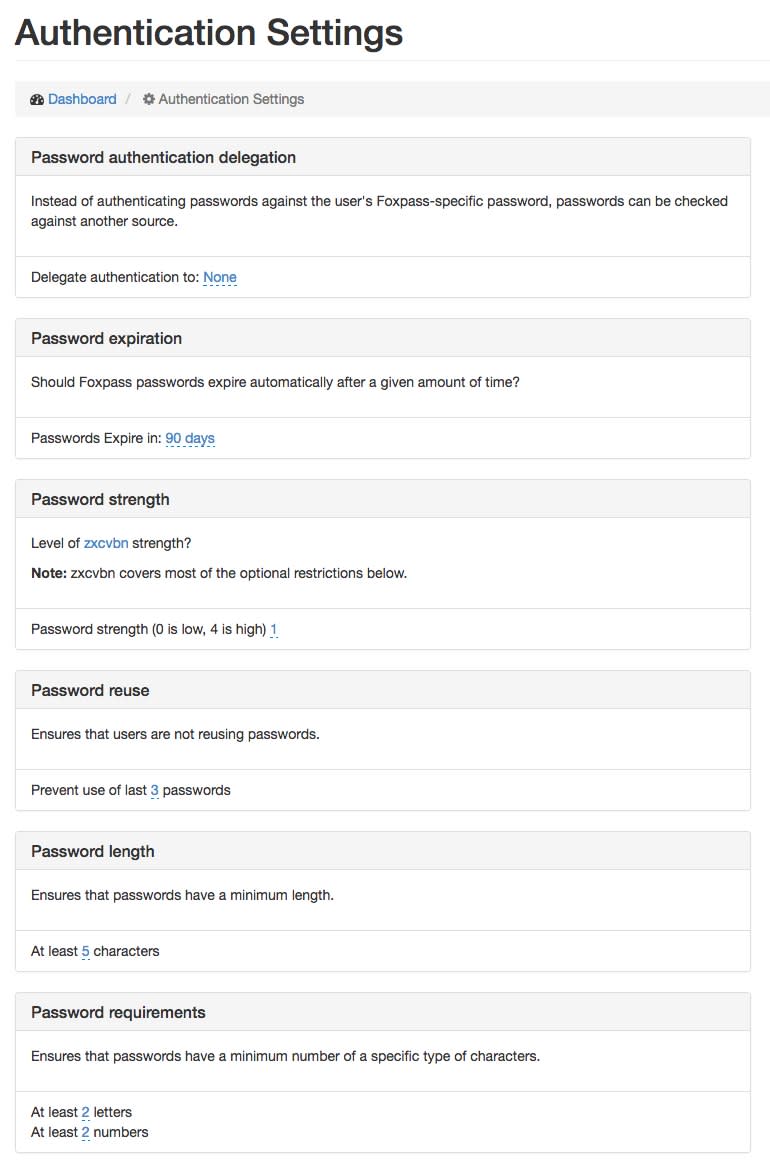Click the Password reuse panel header

[90, 690]
